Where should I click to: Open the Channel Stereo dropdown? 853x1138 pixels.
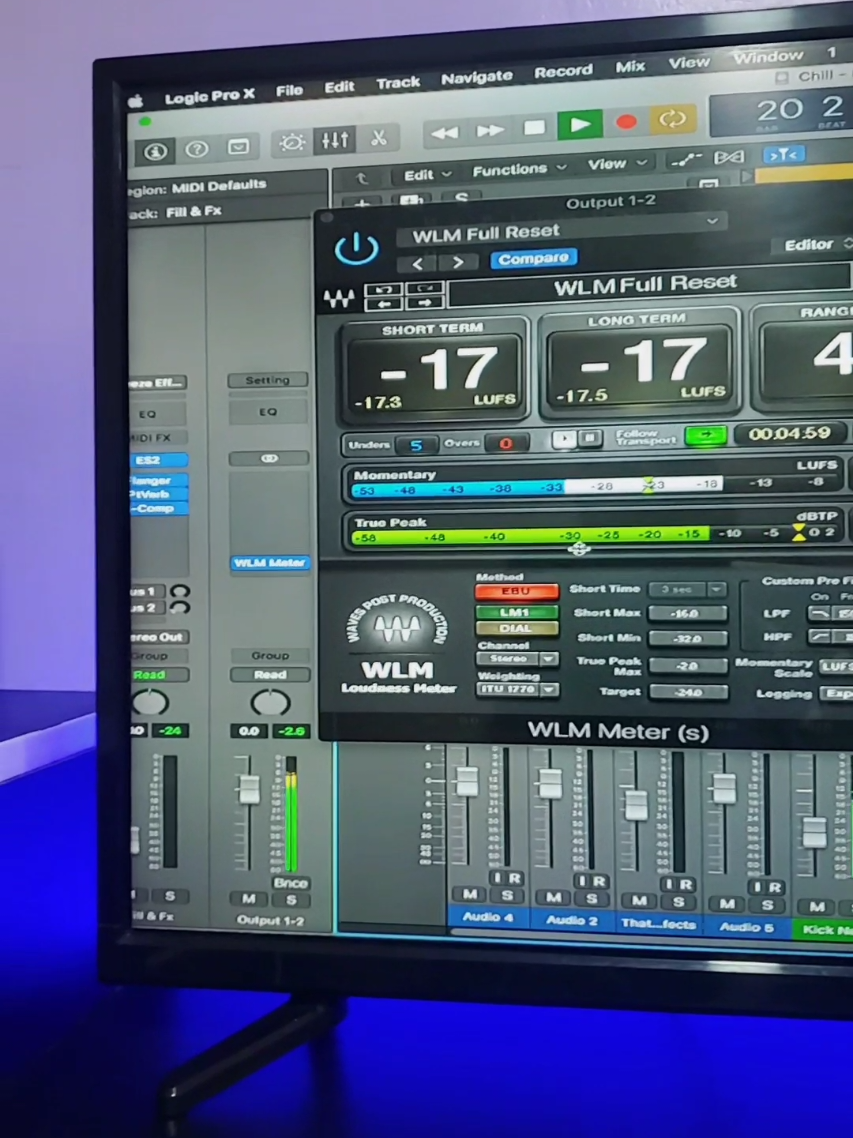pyautogui.click(x=517, y=659)
